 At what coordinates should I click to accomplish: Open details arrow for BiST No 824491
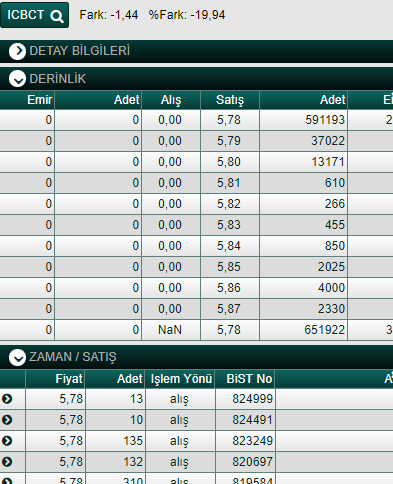coord(7,420)
